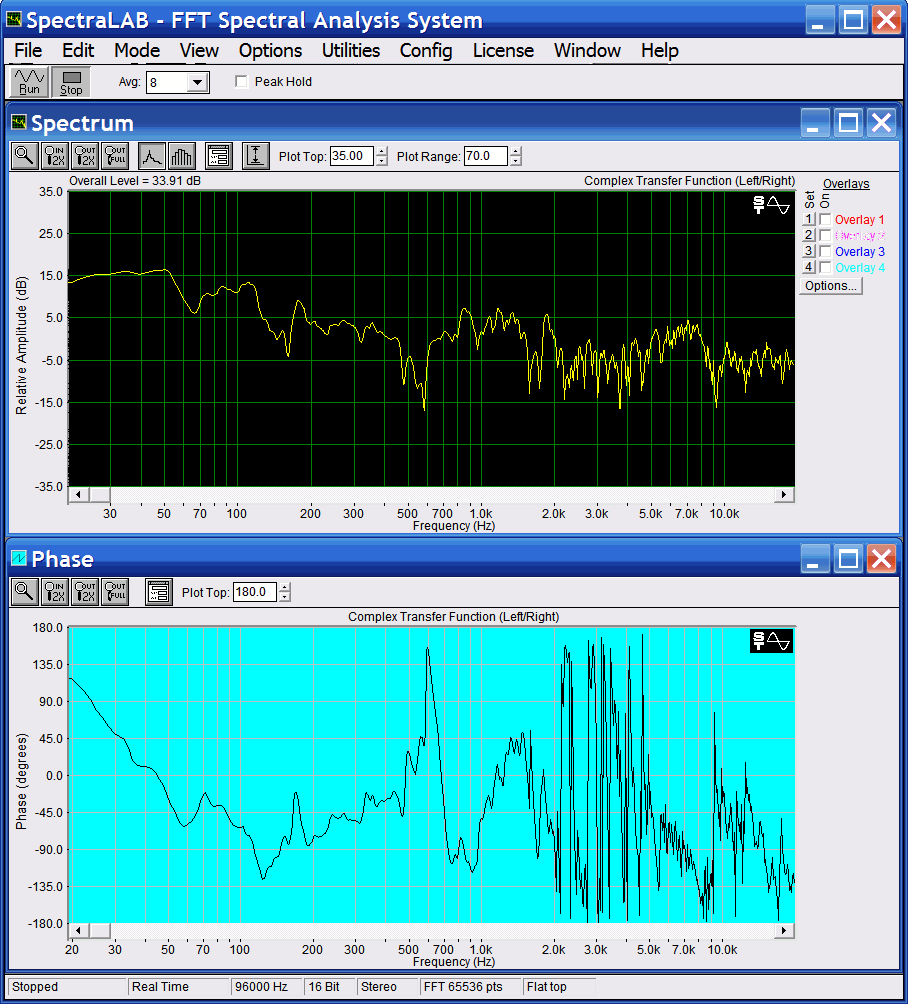The height and width of the screenshot is (1004, 908).
Task: Open the Phase window options dialog icon
Action: tap(158, 591)
